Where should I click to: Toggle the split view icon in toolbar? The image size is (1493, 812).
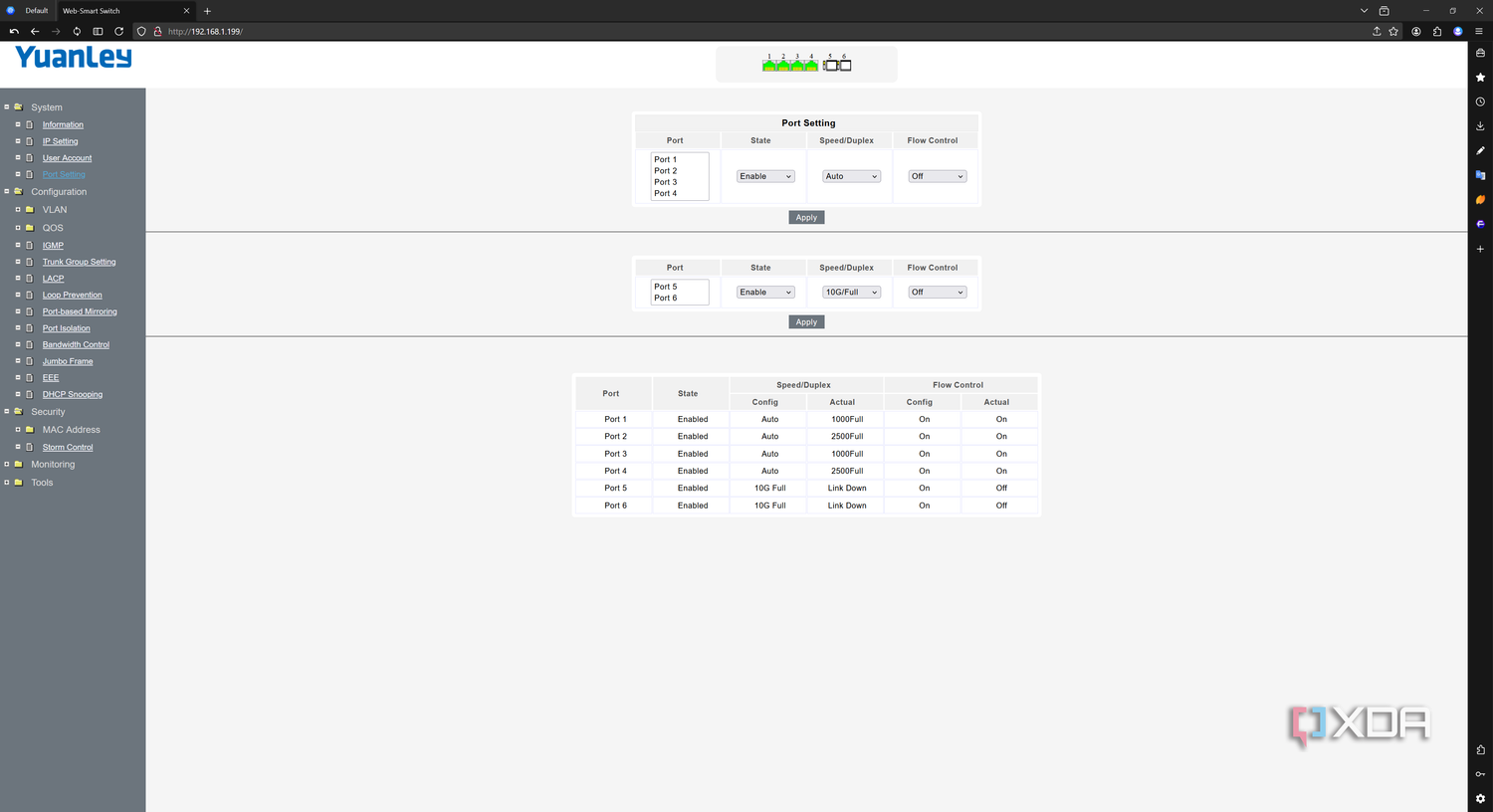tap(98, 32)
